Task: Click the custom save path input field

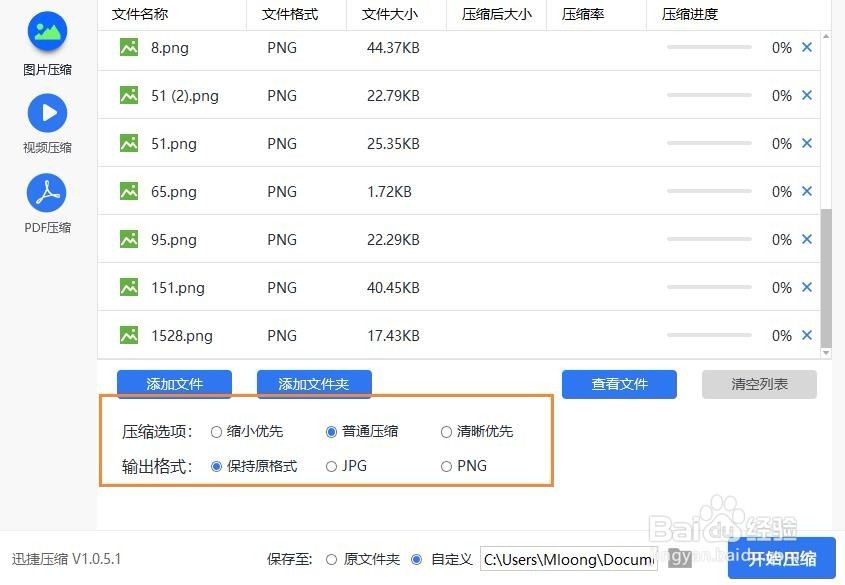Action: tap(567, 559)
